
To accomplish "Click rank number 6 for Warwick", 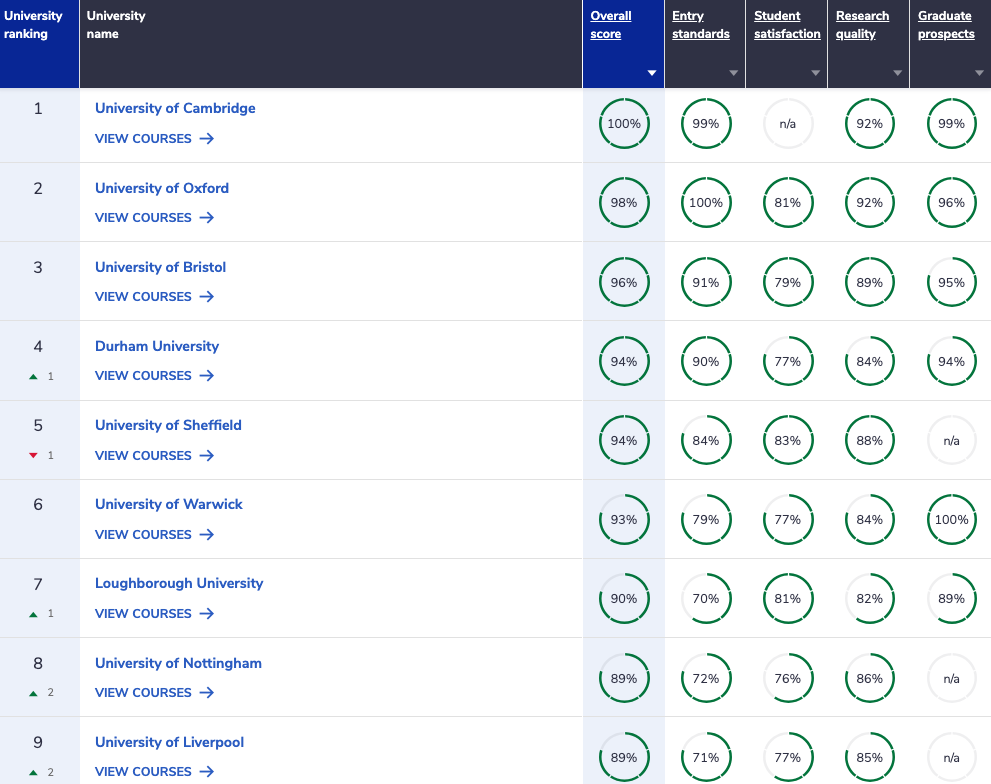I will (x=38, y=504).
